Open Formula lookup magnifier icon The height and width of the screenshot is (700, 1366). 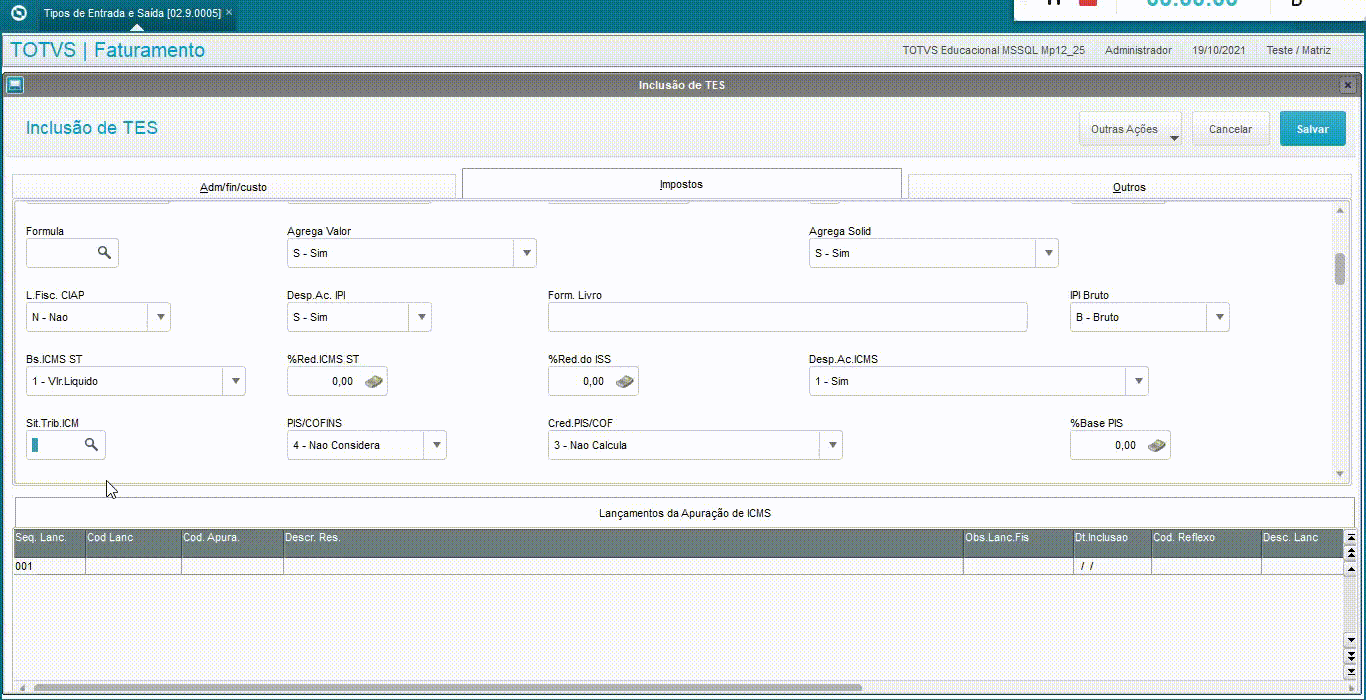click(104, 253)
